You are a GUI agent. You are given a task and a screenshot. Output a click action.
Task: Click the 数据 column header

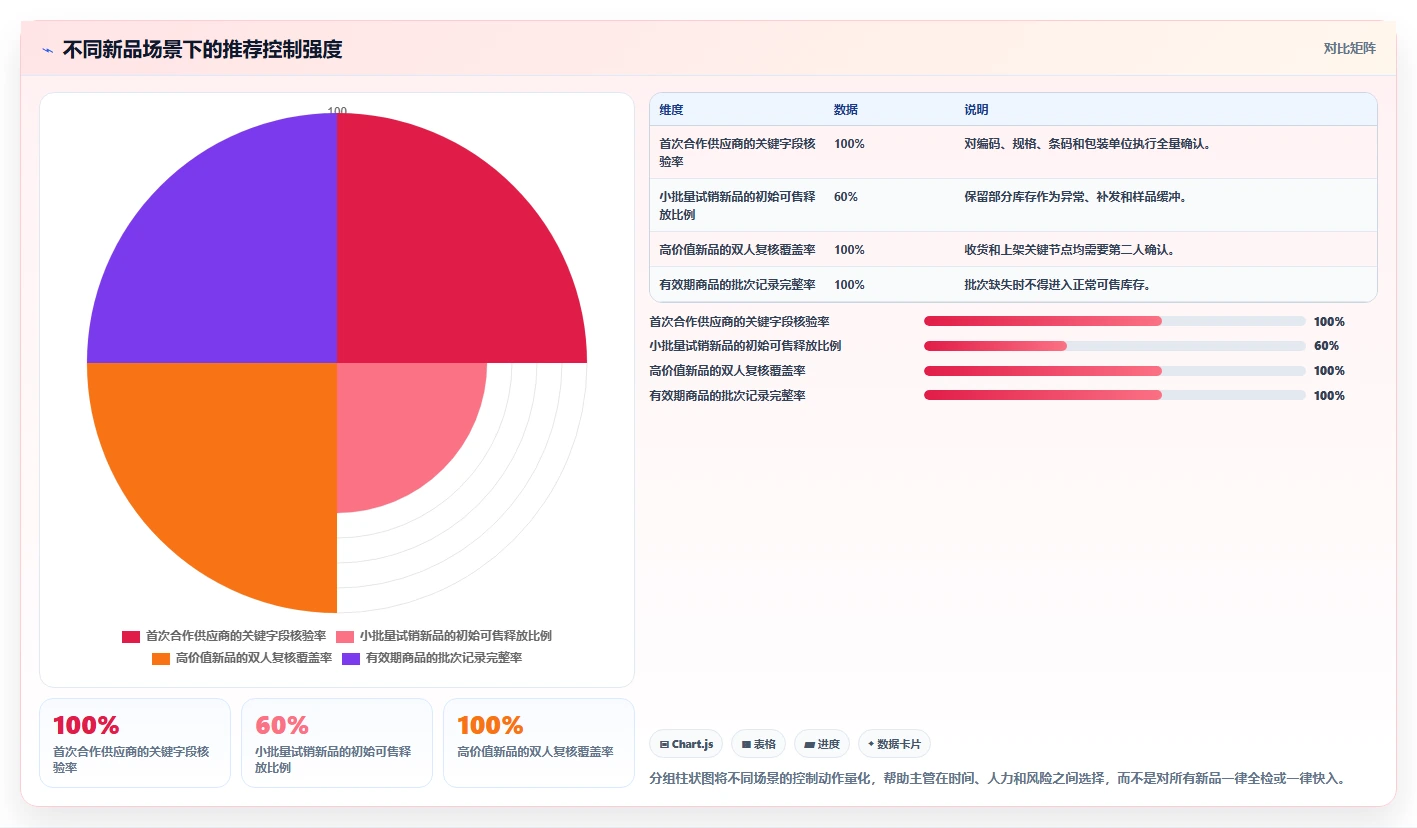click(x=846, y=110)
